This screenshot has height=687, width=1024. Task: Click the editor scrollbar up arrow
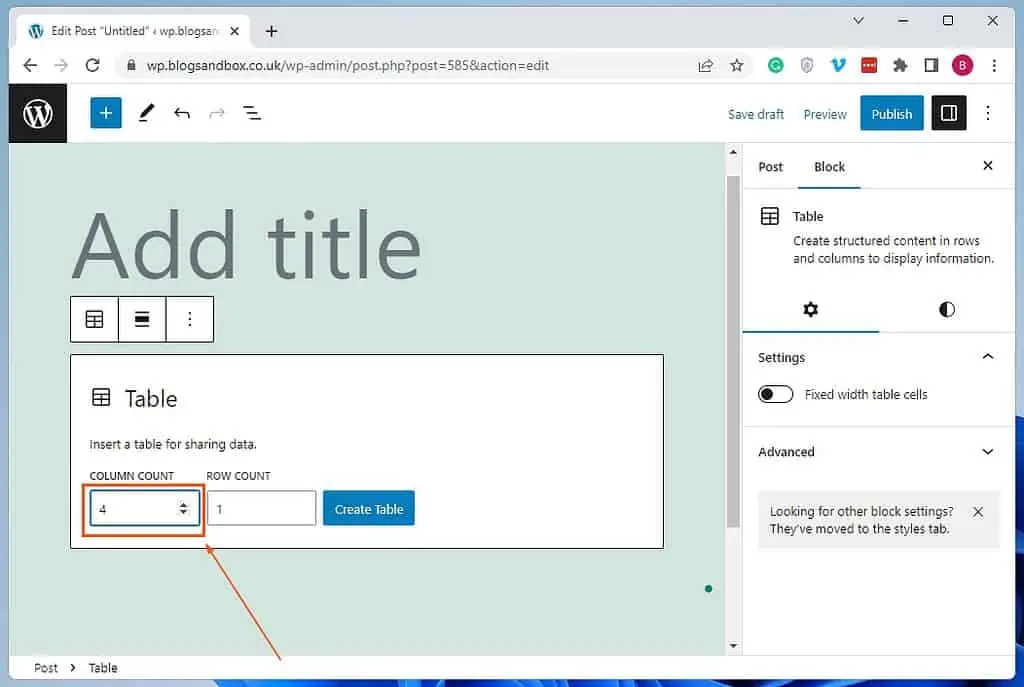(733, 152)
